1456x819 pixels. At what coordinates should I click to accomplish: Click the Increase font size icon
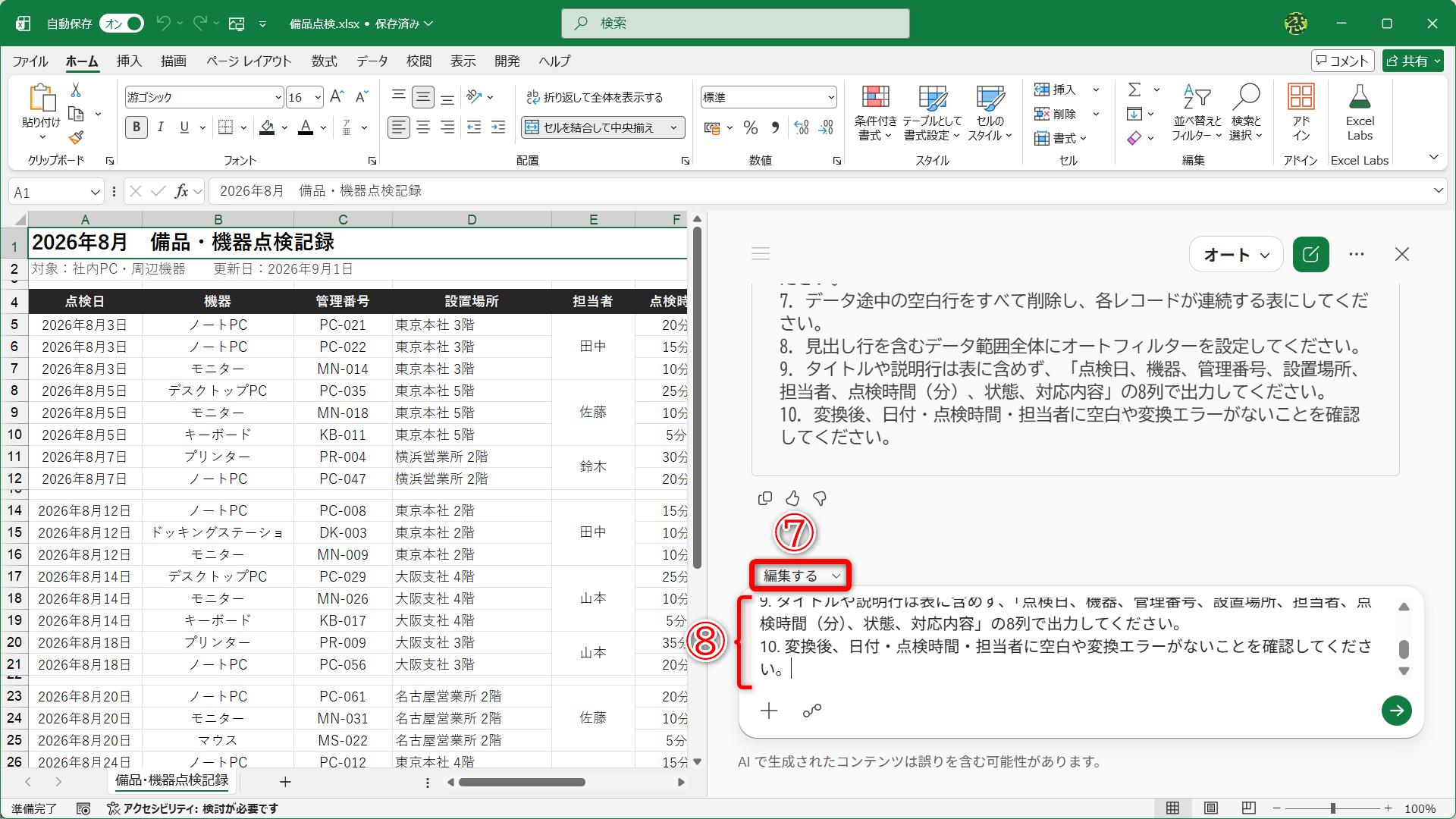pos(337,96)
